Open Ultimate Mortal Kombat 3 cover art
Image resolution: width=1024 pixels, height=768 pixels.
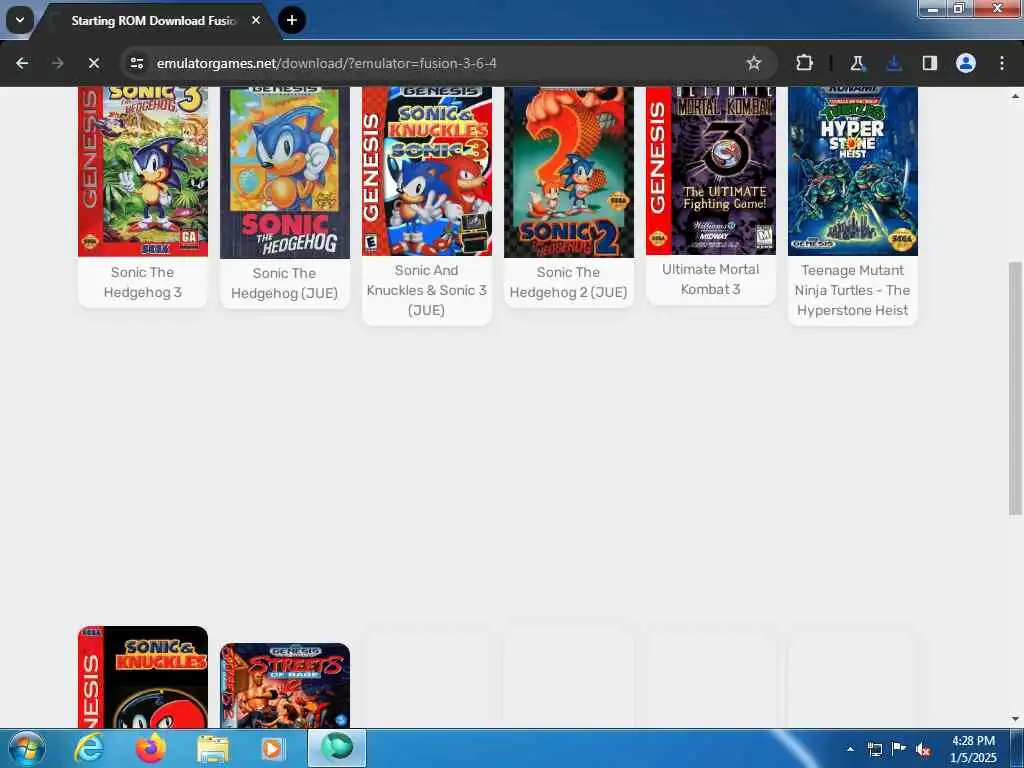tap(711, 170)
